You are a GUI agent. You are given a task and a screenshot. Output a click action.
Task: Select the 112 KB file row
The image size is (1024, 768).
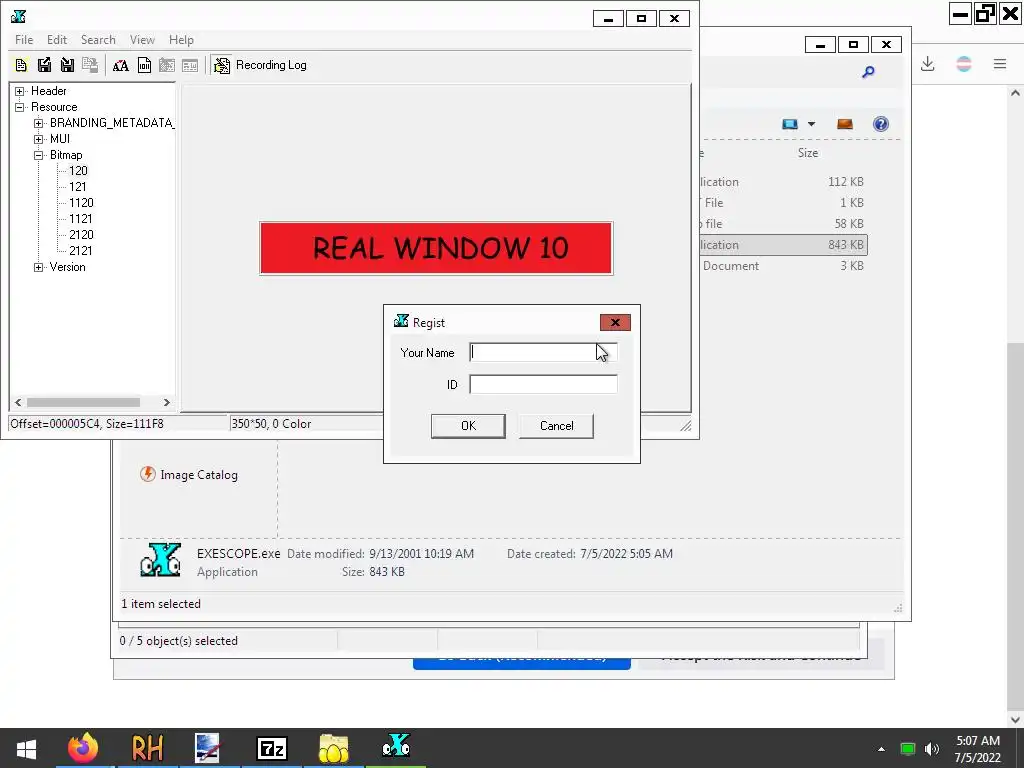click(x=784, y=182)
